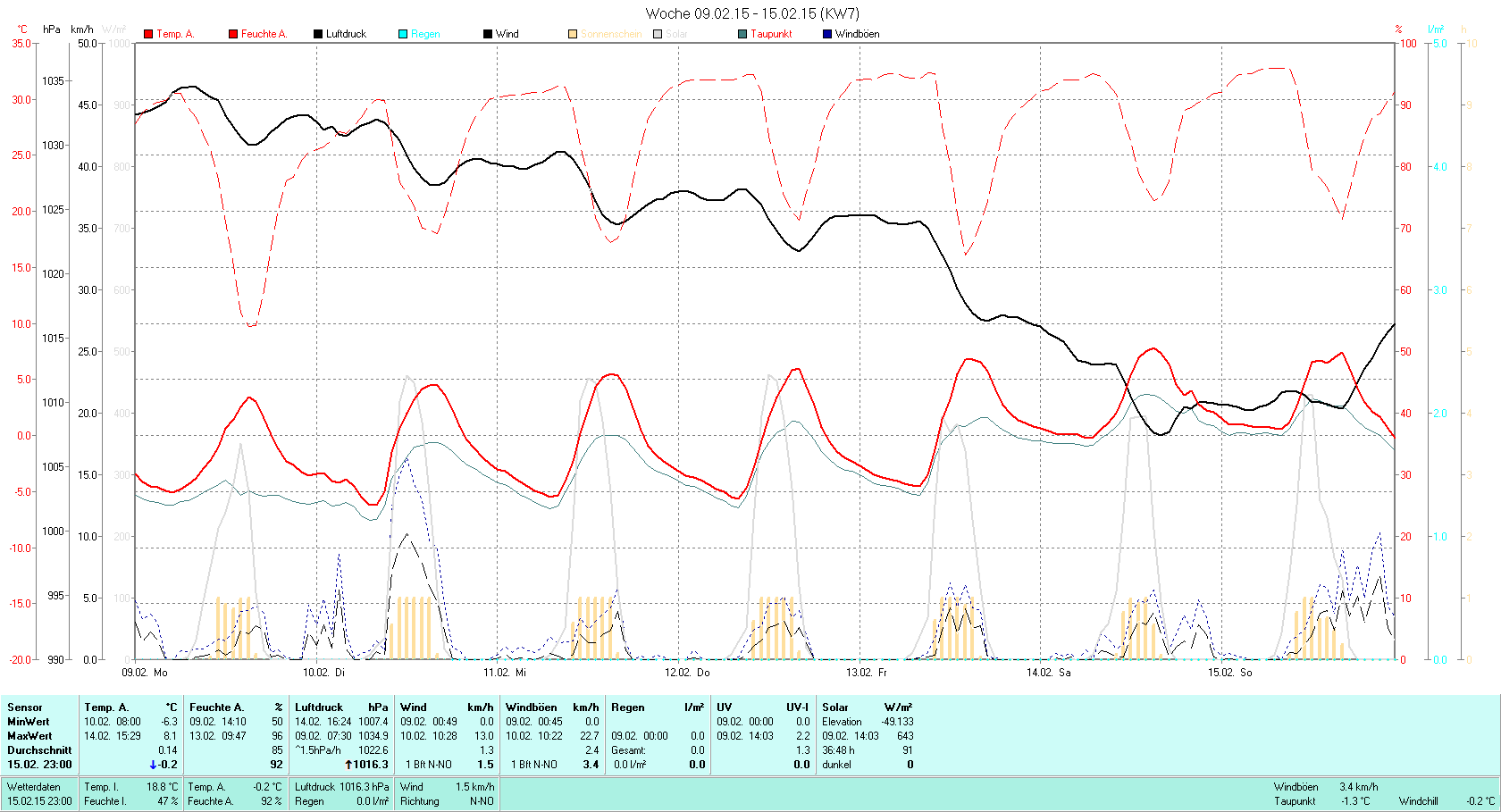Click the UV column header

tap(725, 707)
